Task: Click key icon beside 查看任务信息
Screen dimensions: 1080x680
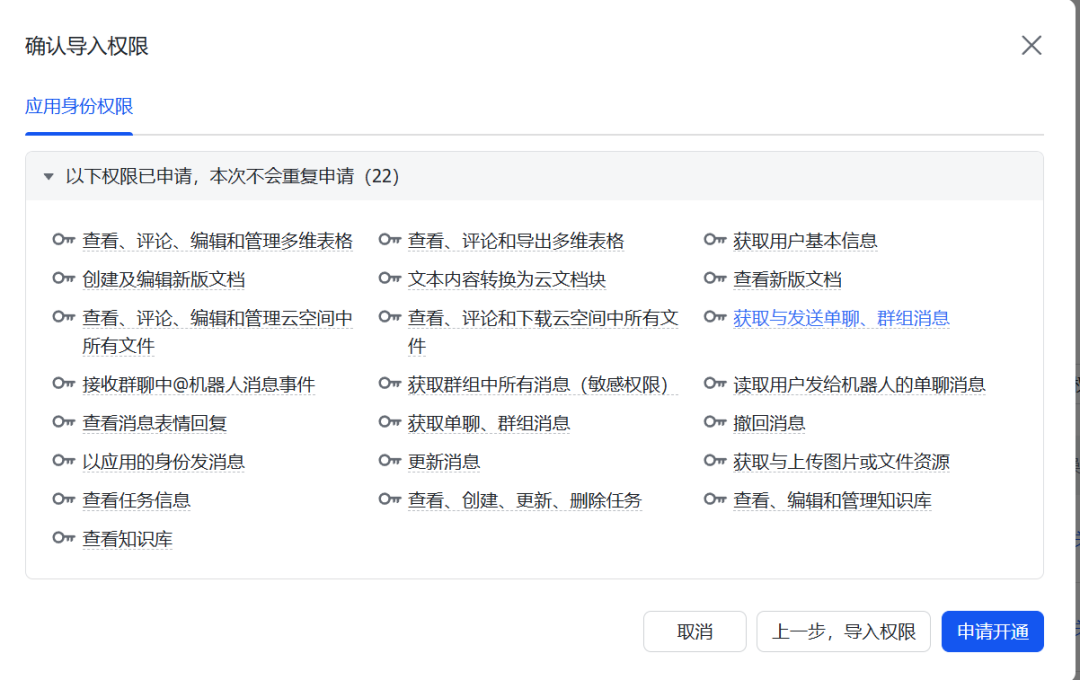Action: (63, 499)
